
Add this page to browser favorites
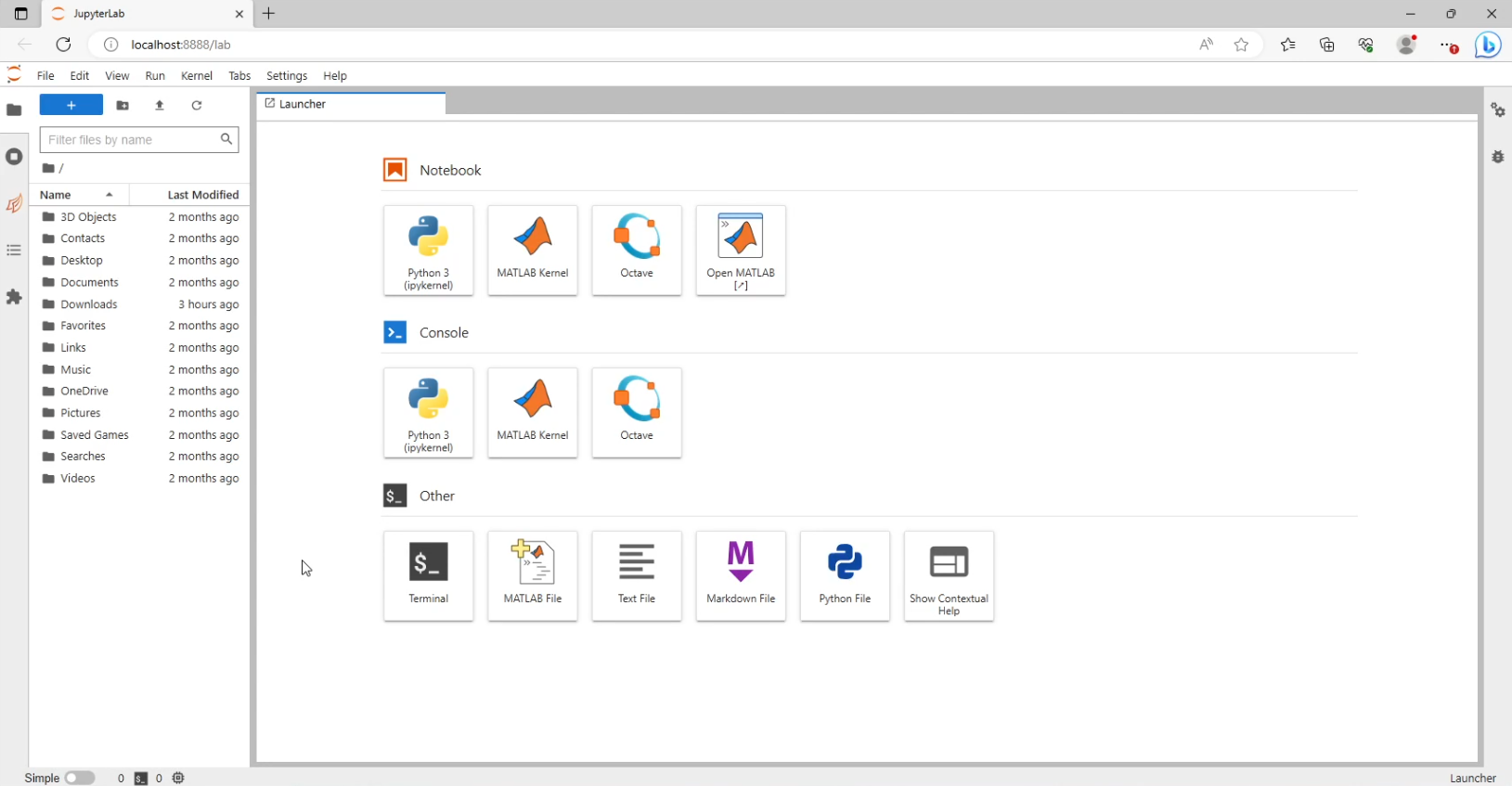(x=1242, y=45)
